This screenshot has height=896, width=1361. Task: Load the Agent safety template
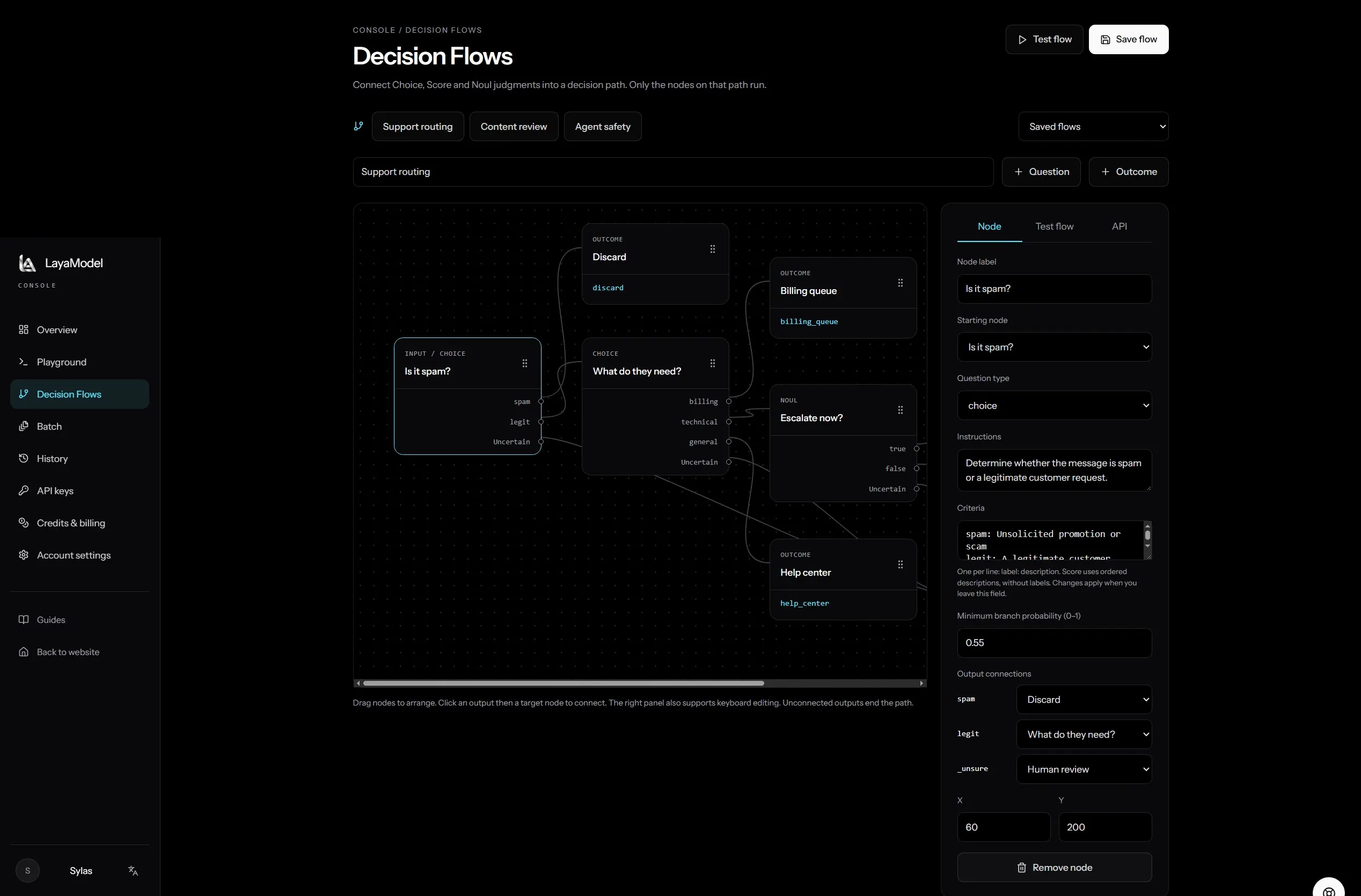602,127
